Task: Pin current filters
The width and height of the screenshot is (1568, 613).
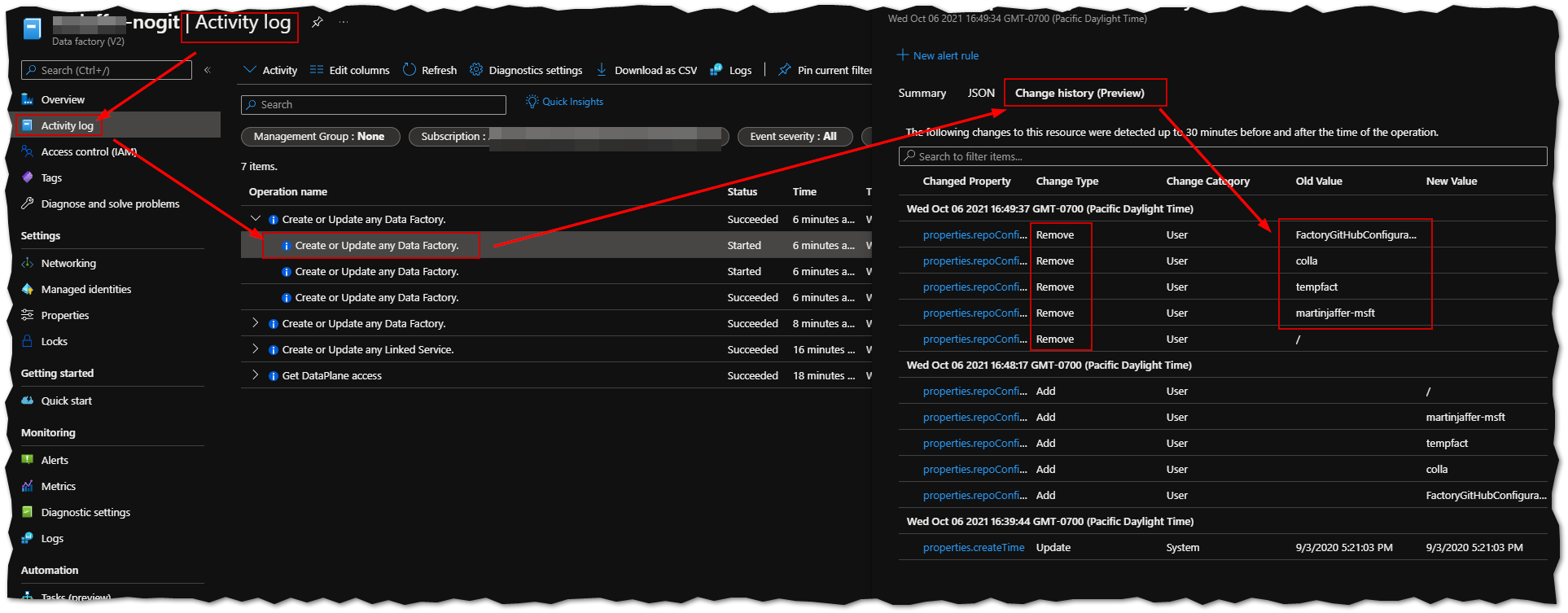Action: (x=825, y=70)
